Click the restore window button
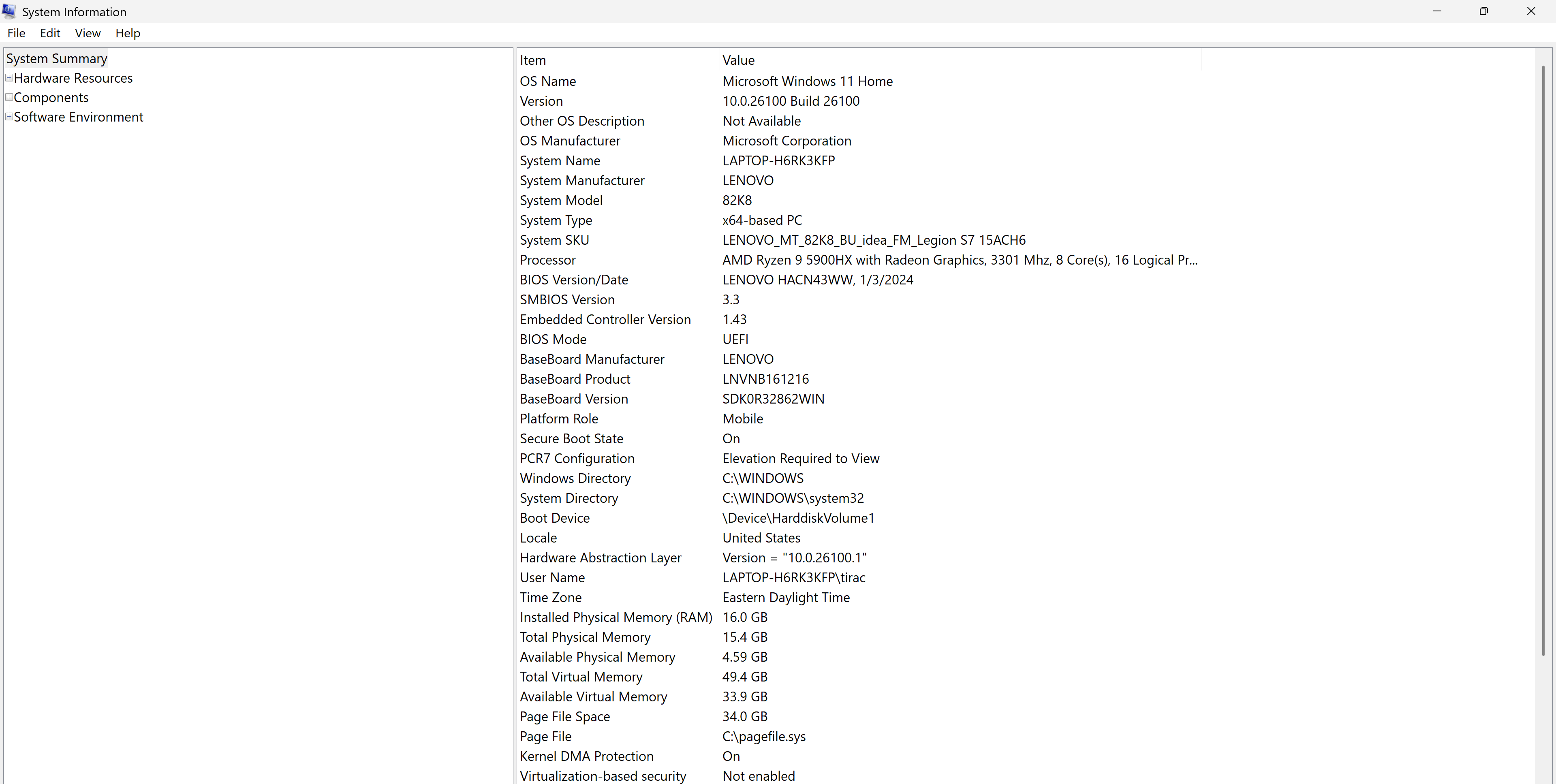 coord(1484,11)
